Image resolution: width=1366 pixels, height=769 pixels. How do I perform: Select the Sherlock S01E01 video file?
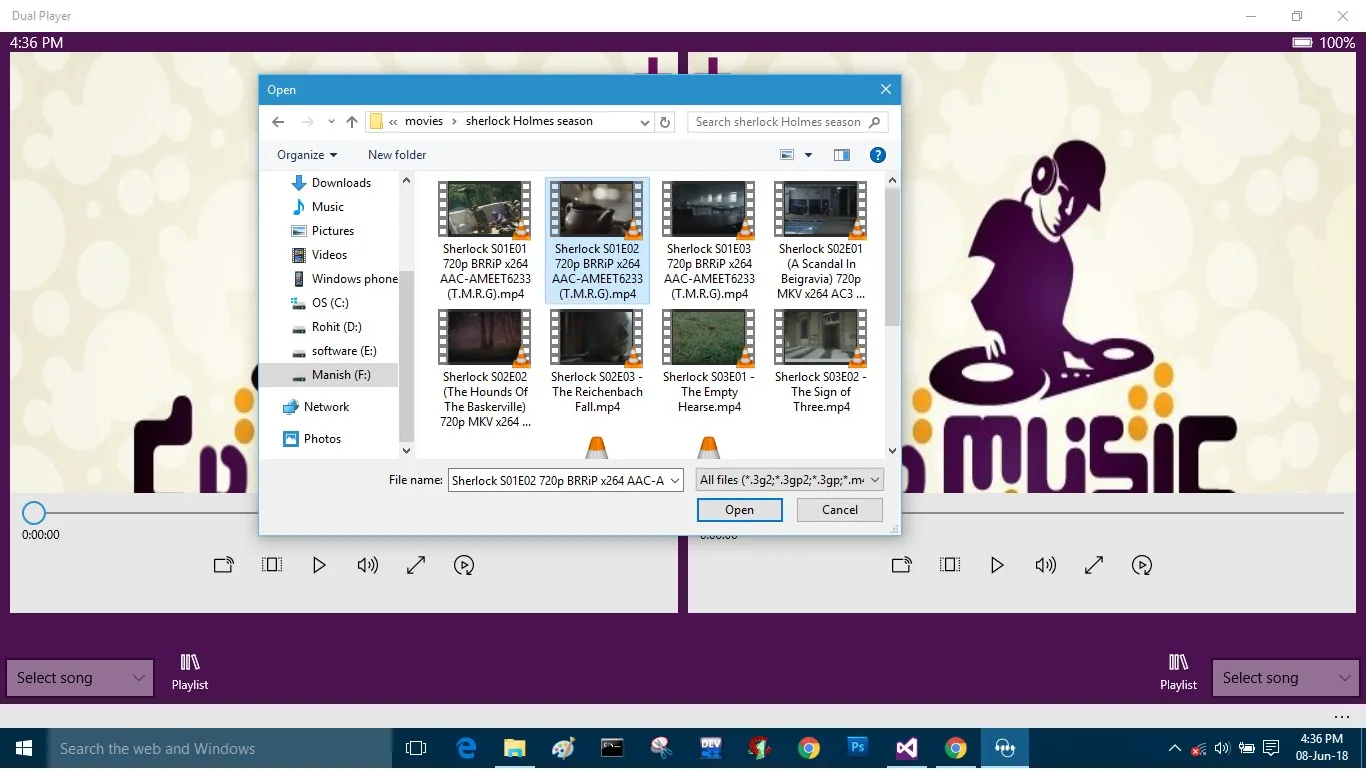(x=485, y=240)
